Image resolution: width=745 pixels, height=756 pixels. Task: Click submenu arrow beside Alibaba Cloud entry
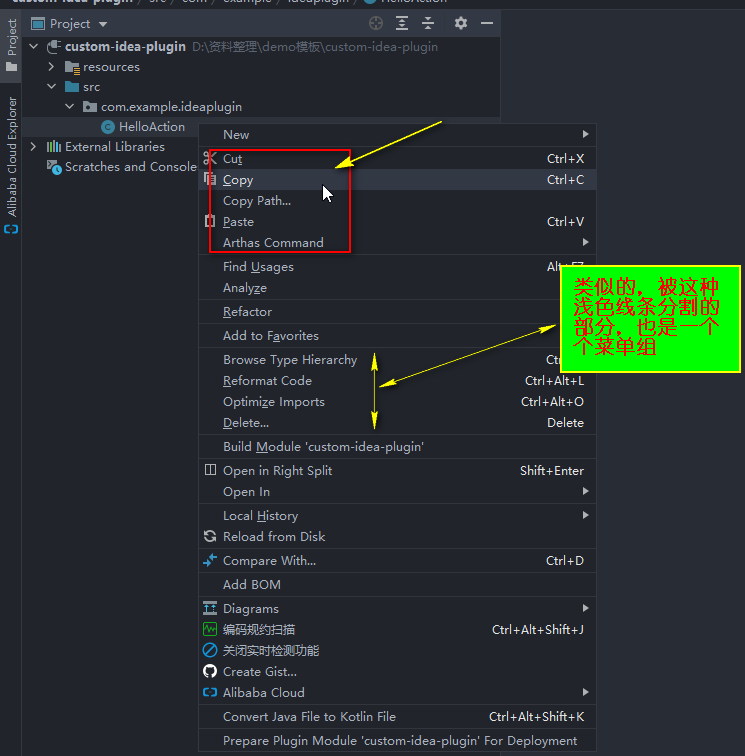click(x=585, y=692)
